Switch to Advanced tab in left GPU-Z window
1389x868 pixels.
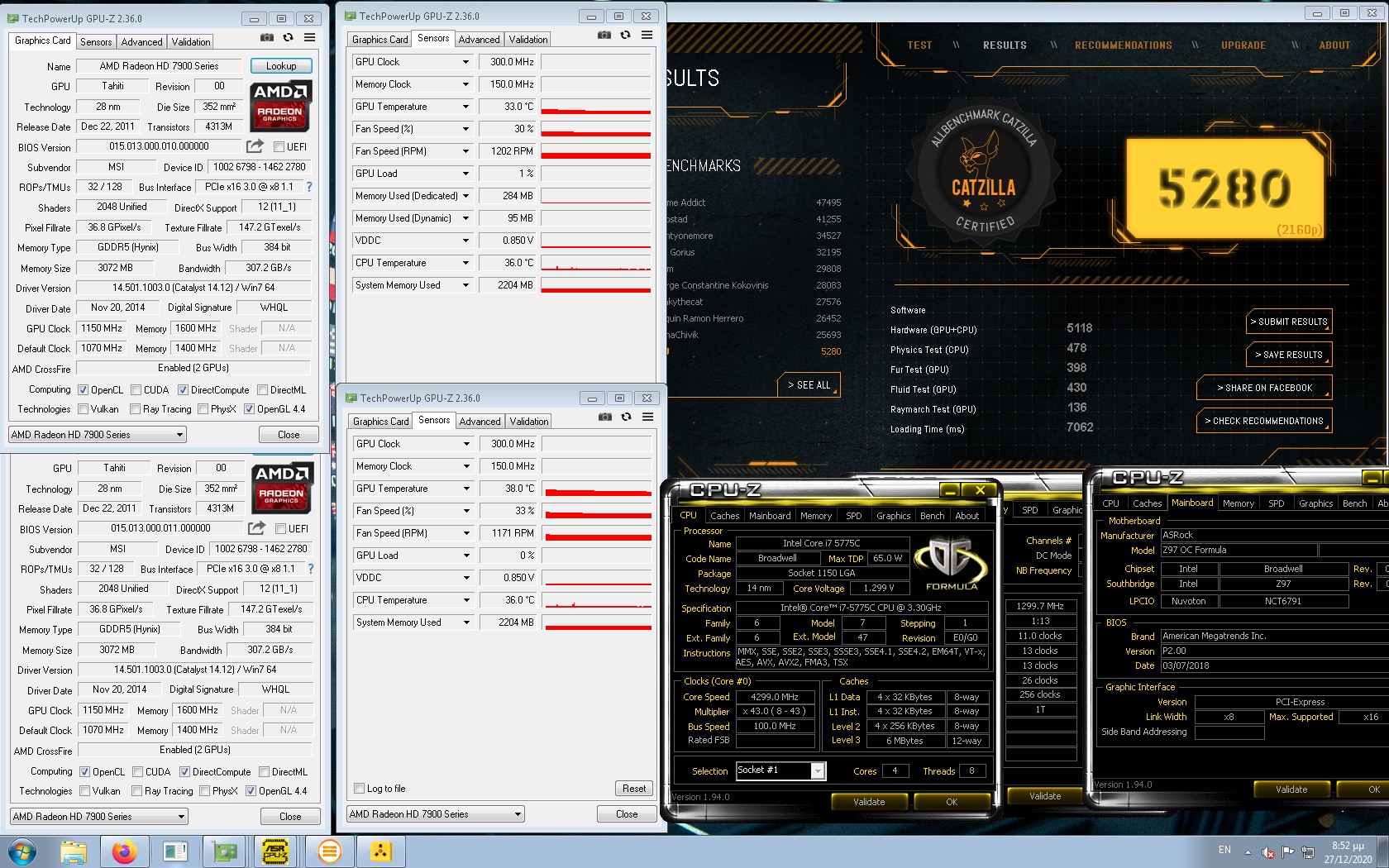(x=141, y=42)
